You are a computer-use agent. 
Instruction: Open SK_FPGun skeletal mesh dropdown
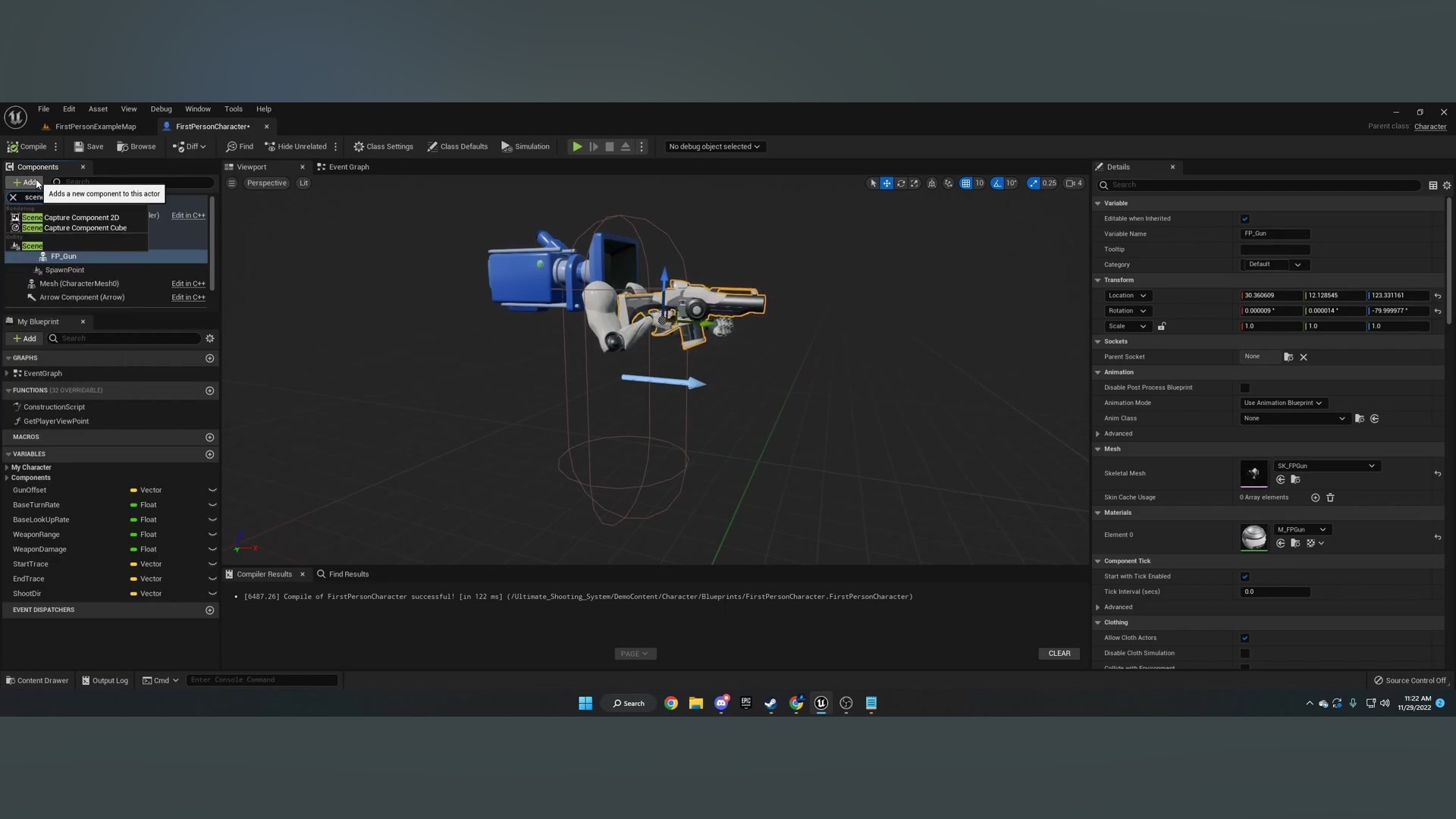coord(1326,466)
